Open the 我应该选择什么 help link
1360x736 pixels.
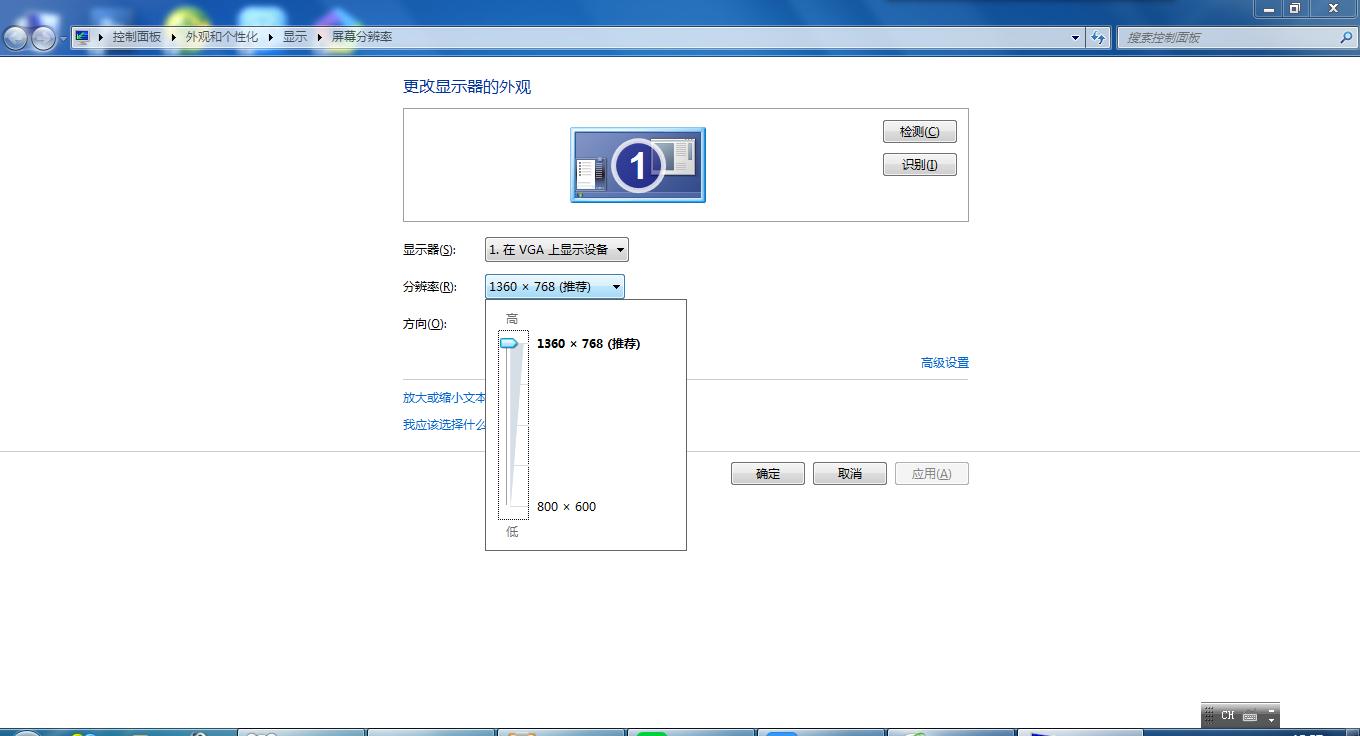click(x=444, y=425)
